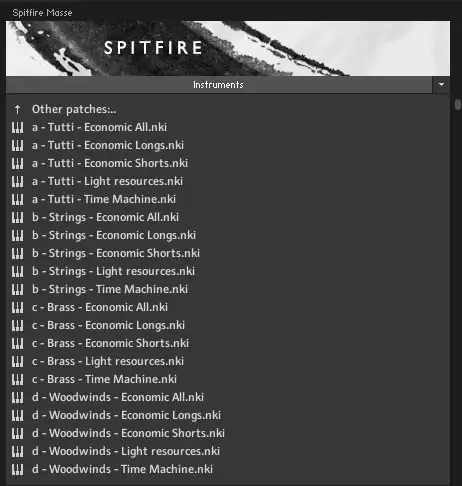Click the keyboard icon next to Brass Time Machine
The width and height of the screenshot is (462, 486).
(x=17, y=379)
